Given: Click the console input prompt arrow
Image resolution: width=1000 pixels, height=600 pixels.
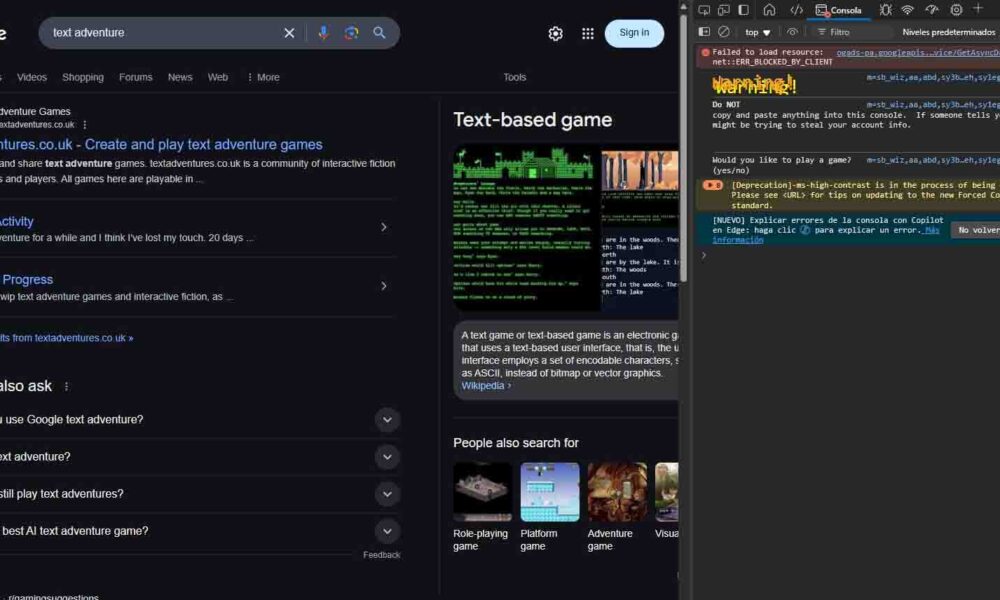Looking at the screenshot, I should tap(704, 256).
